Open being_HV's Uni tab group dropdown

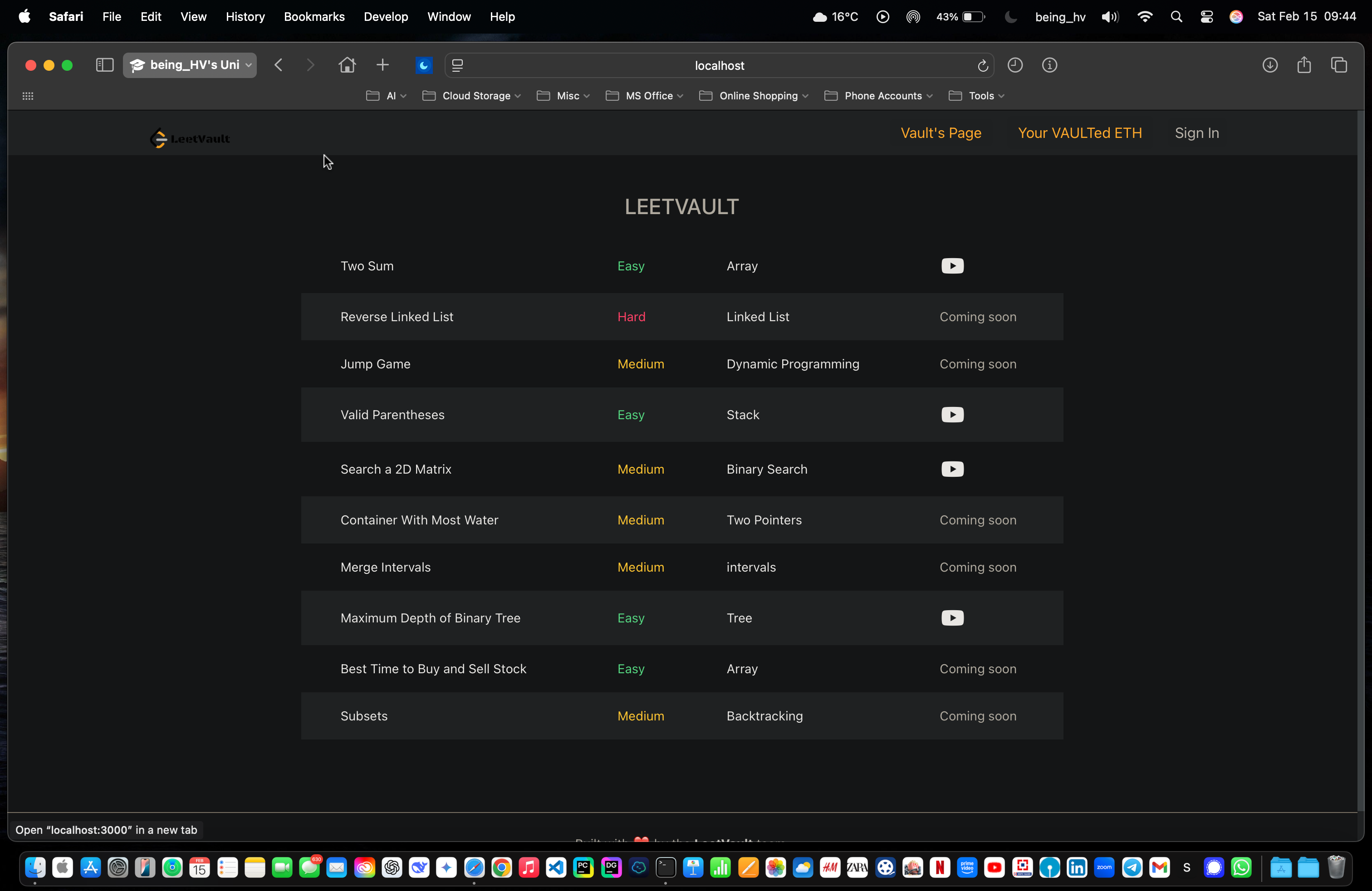(x=190, y=65)
